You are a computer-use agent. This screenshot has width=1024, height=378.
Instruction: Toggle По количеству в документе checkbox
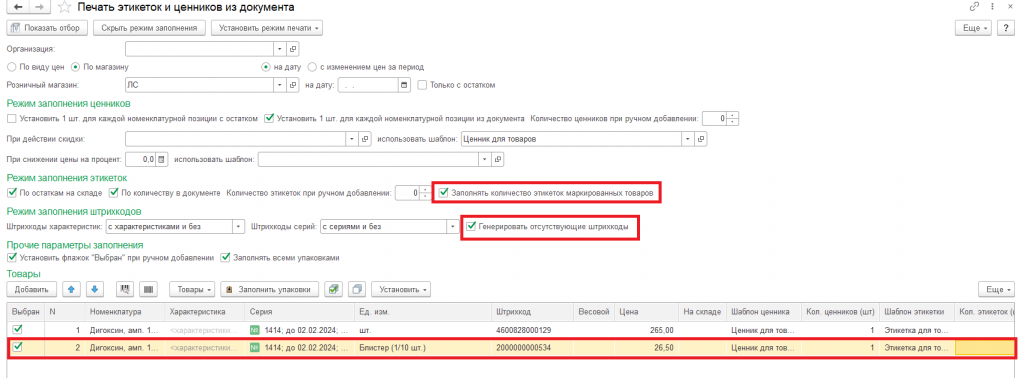(113, 193)
